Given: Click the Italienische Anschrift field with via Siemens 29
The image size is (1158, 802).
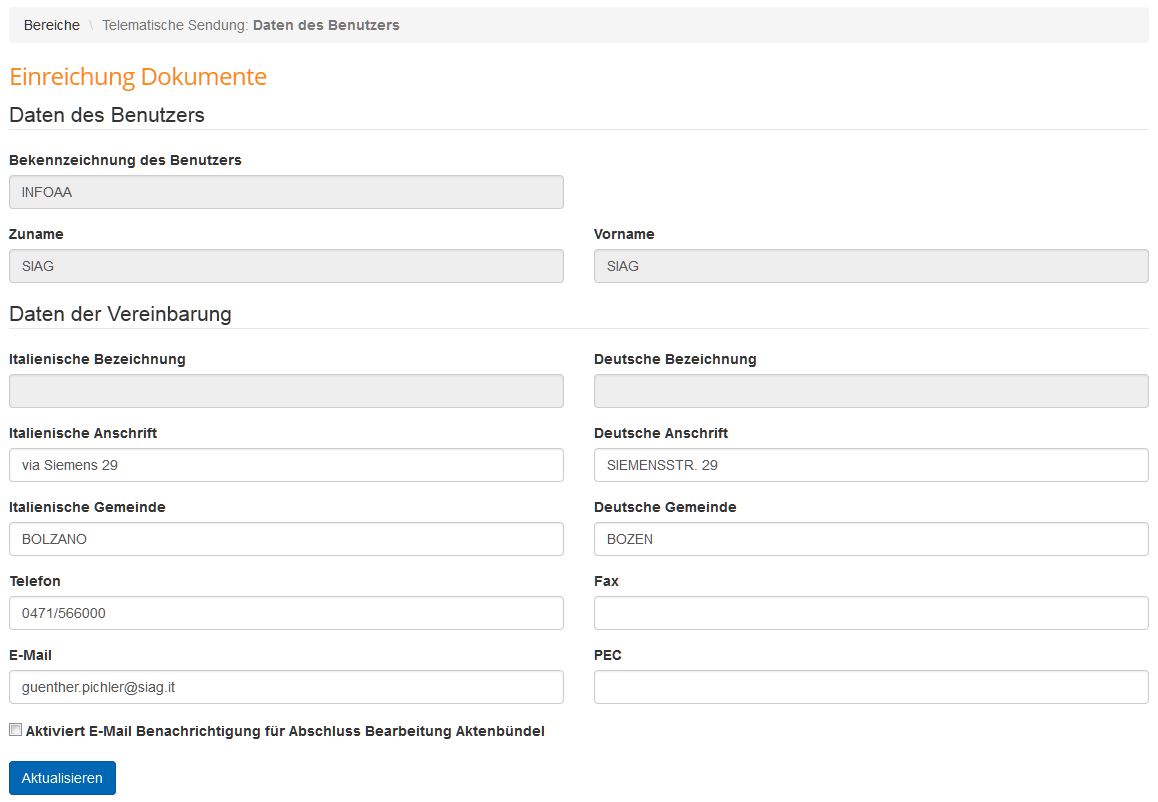Looking at the screenshot, I should (x=286, y=465).
